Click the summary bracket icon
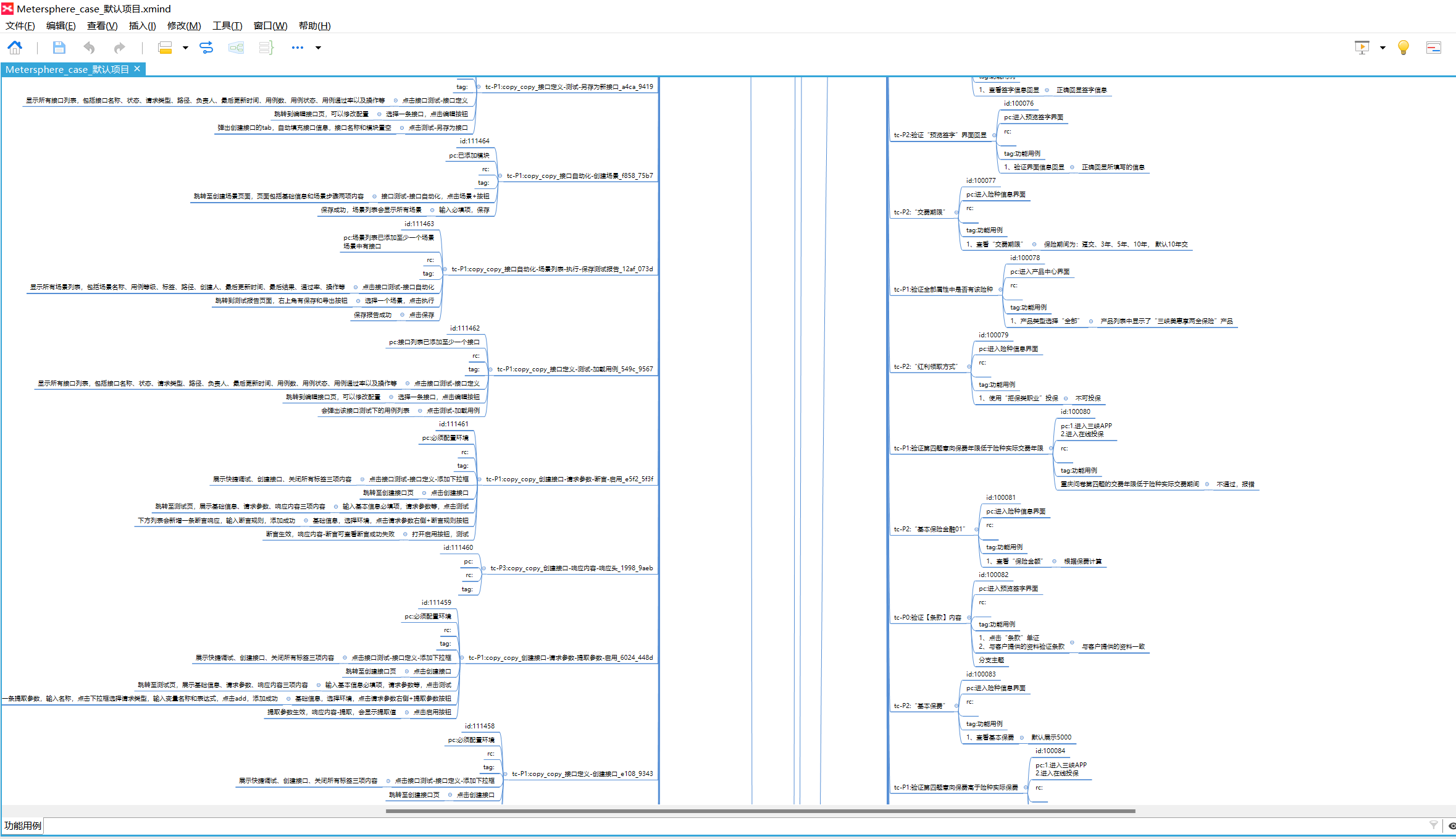The image size is (1456, 839). point(266,48)
